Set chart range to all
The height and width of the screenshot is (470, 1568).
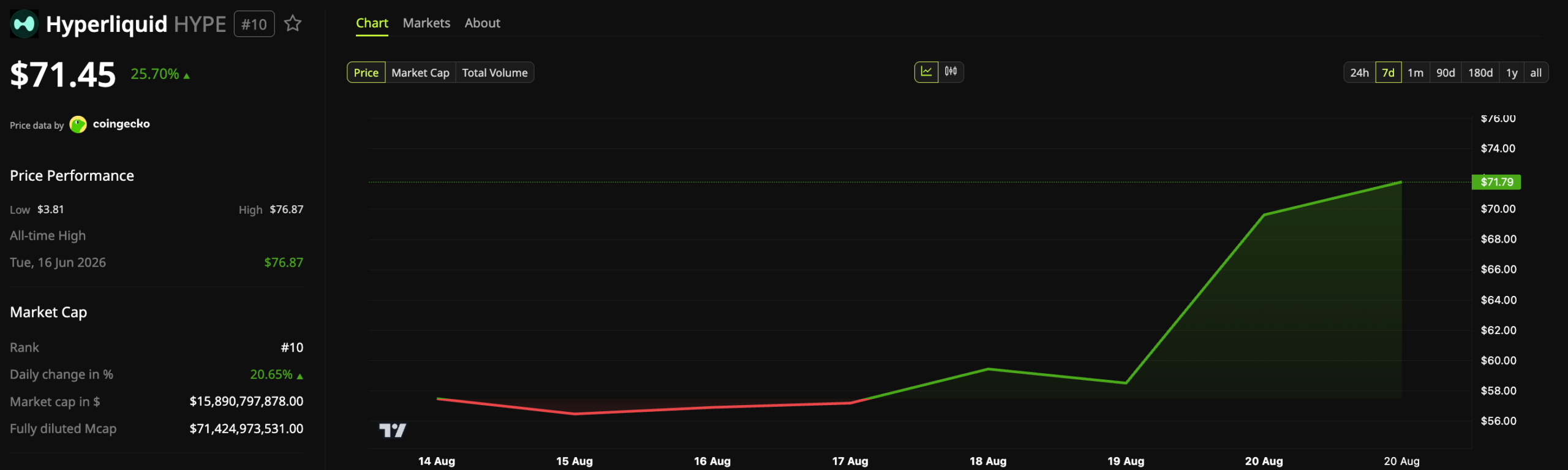[x=1536, y=72]
